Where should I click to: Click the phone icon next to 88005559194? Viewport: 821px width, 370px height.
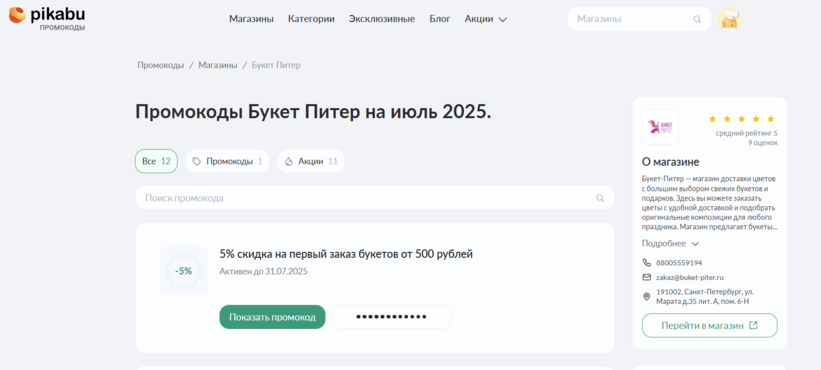647,263
